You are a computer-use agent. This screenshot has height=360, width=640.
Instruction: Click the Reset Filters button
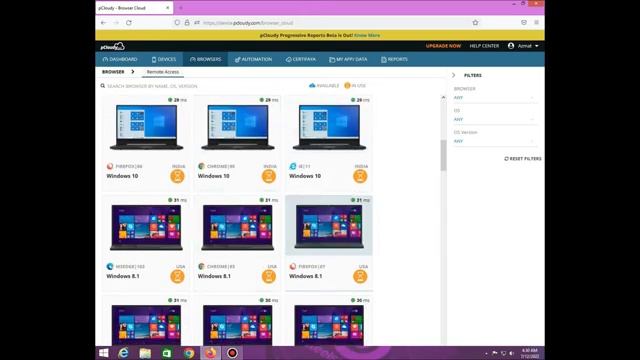click(523, 159)
